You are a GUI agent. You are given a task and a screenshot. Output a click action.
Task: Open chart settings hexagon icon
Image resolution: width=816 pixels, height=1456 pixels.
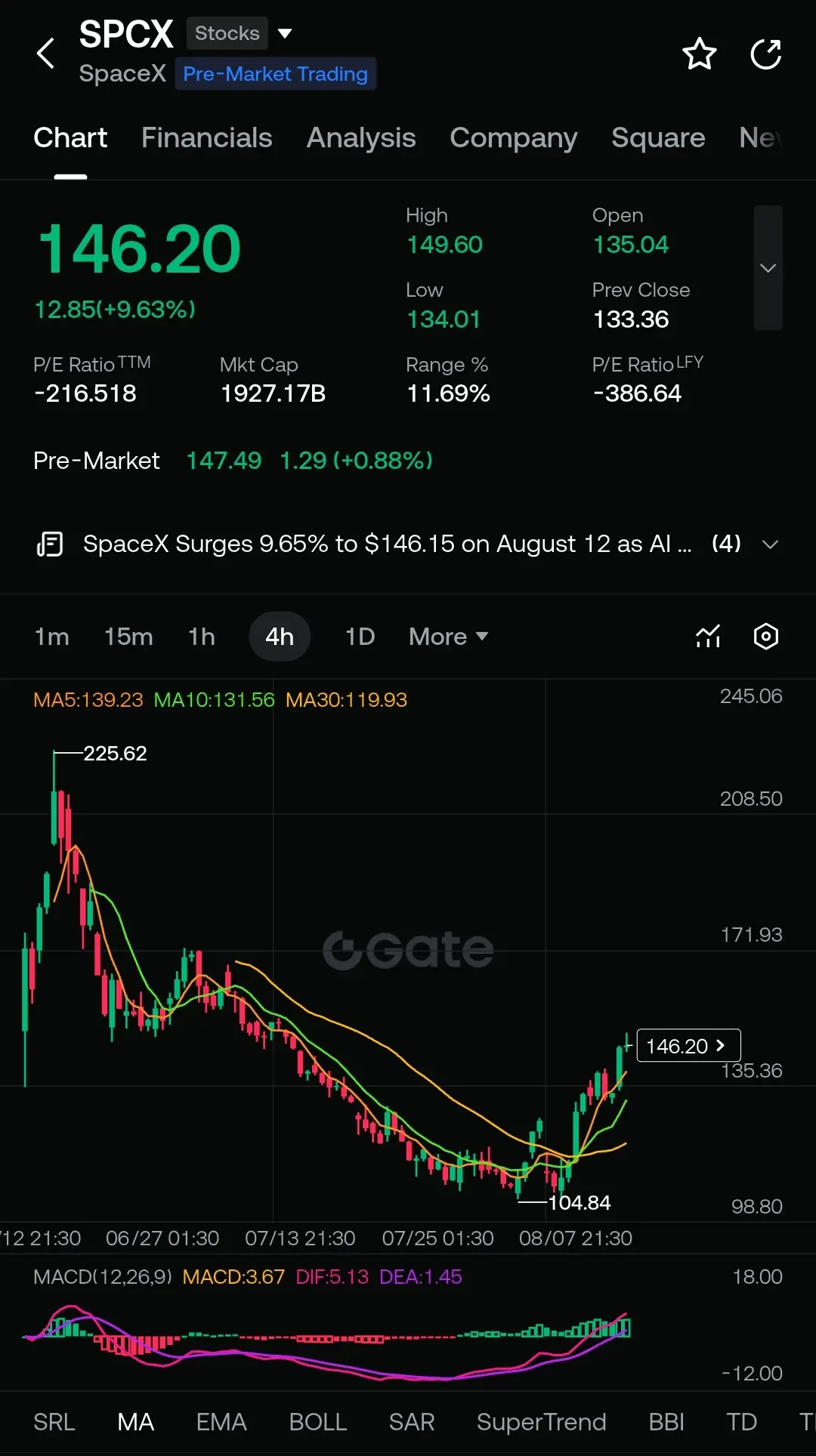pyautogui.click(x=766, y=637)
